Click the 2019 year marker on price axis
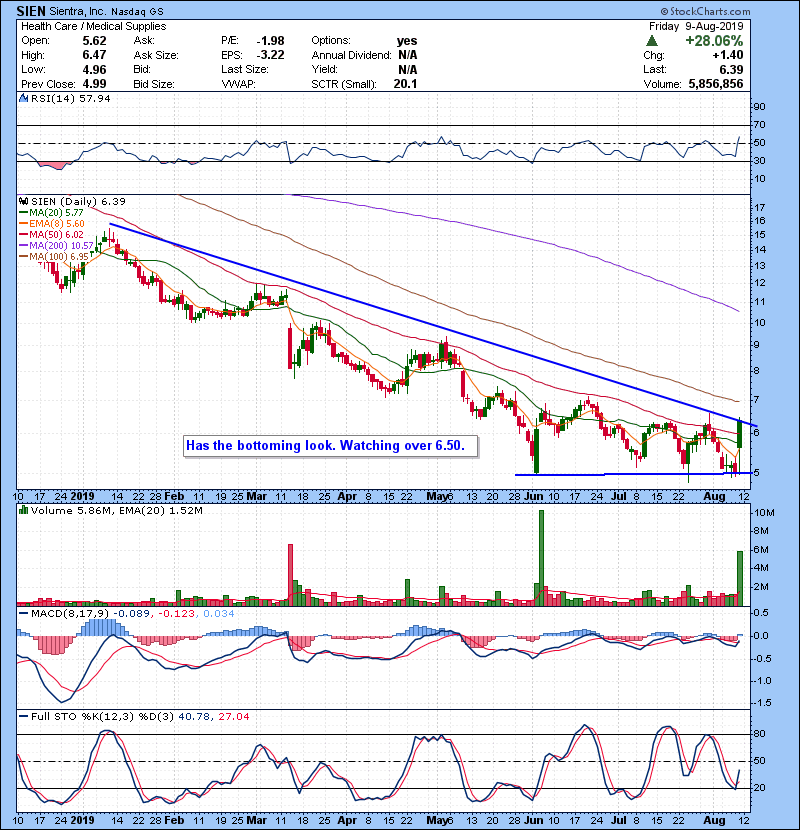 82,496
